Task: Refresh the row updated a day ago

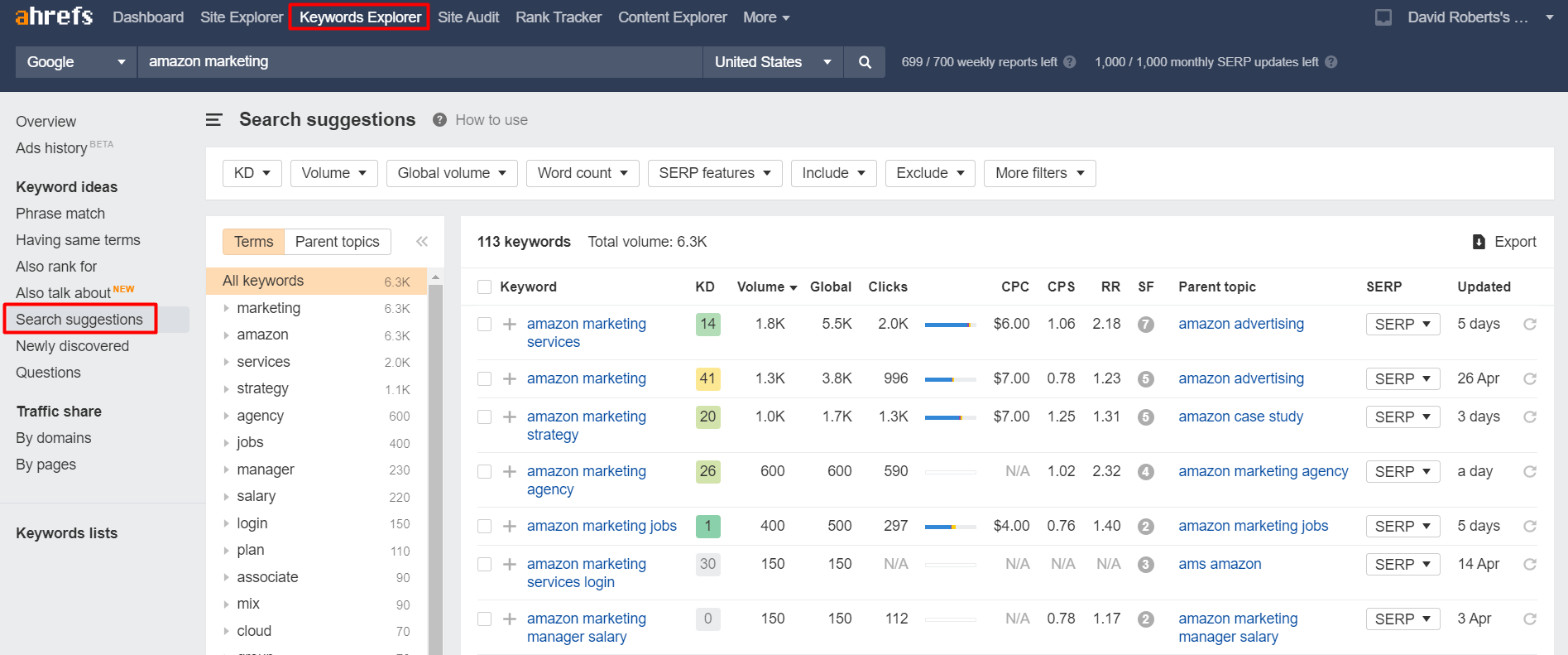Action: tap(1530, 471)
